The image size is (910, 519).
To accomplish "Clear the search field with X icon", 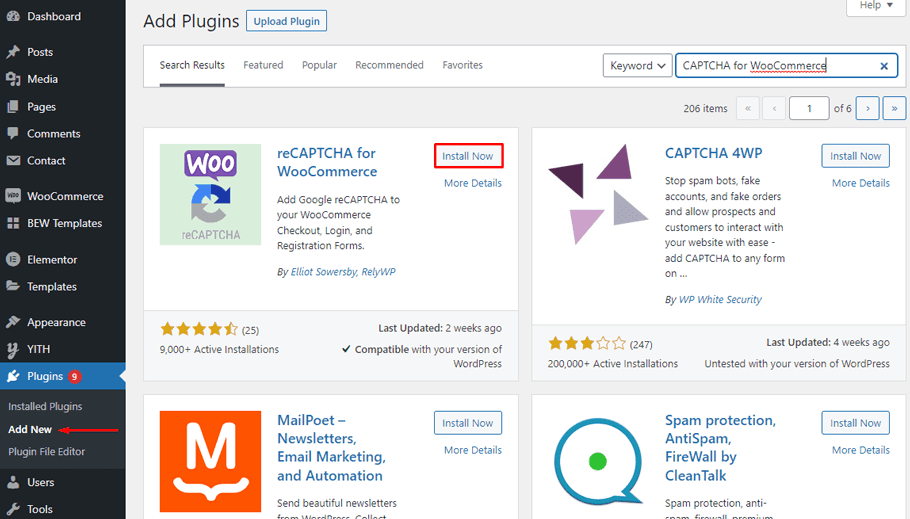I will [x=884, y=66].
